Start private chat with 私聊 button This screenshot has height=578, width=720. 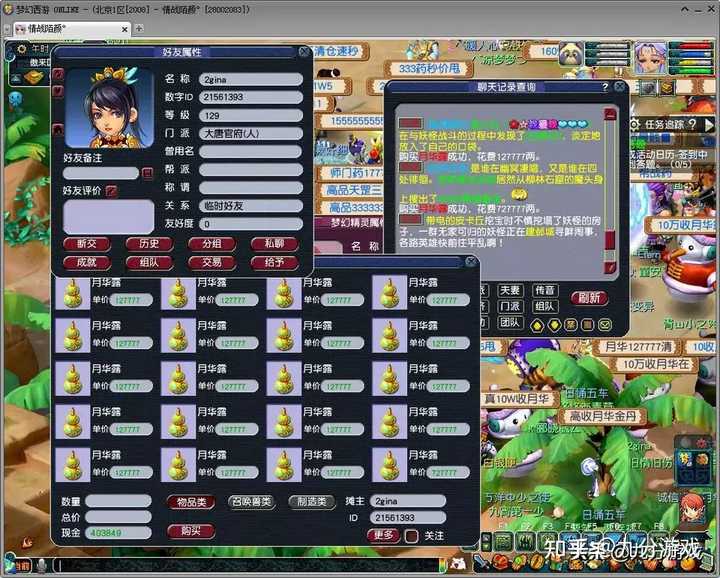coord(274,244)
